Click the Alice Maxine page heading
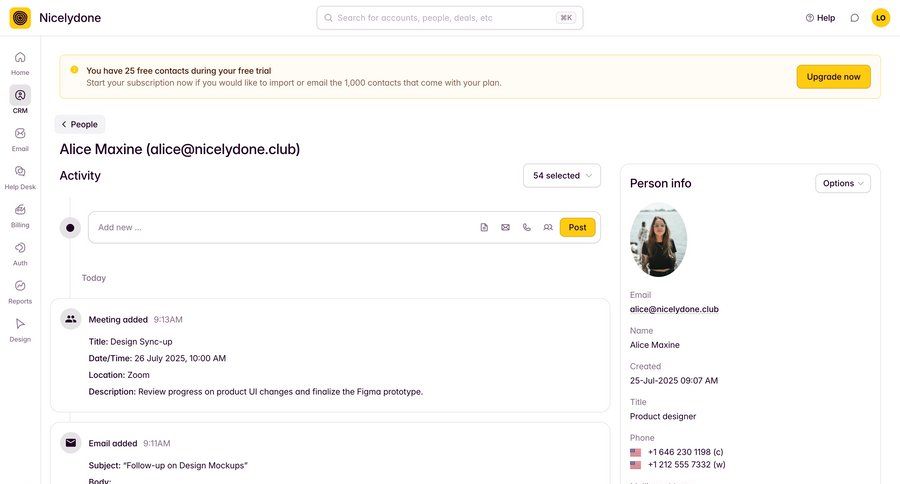Screen dimensions: 900x484 pos(180,149)
